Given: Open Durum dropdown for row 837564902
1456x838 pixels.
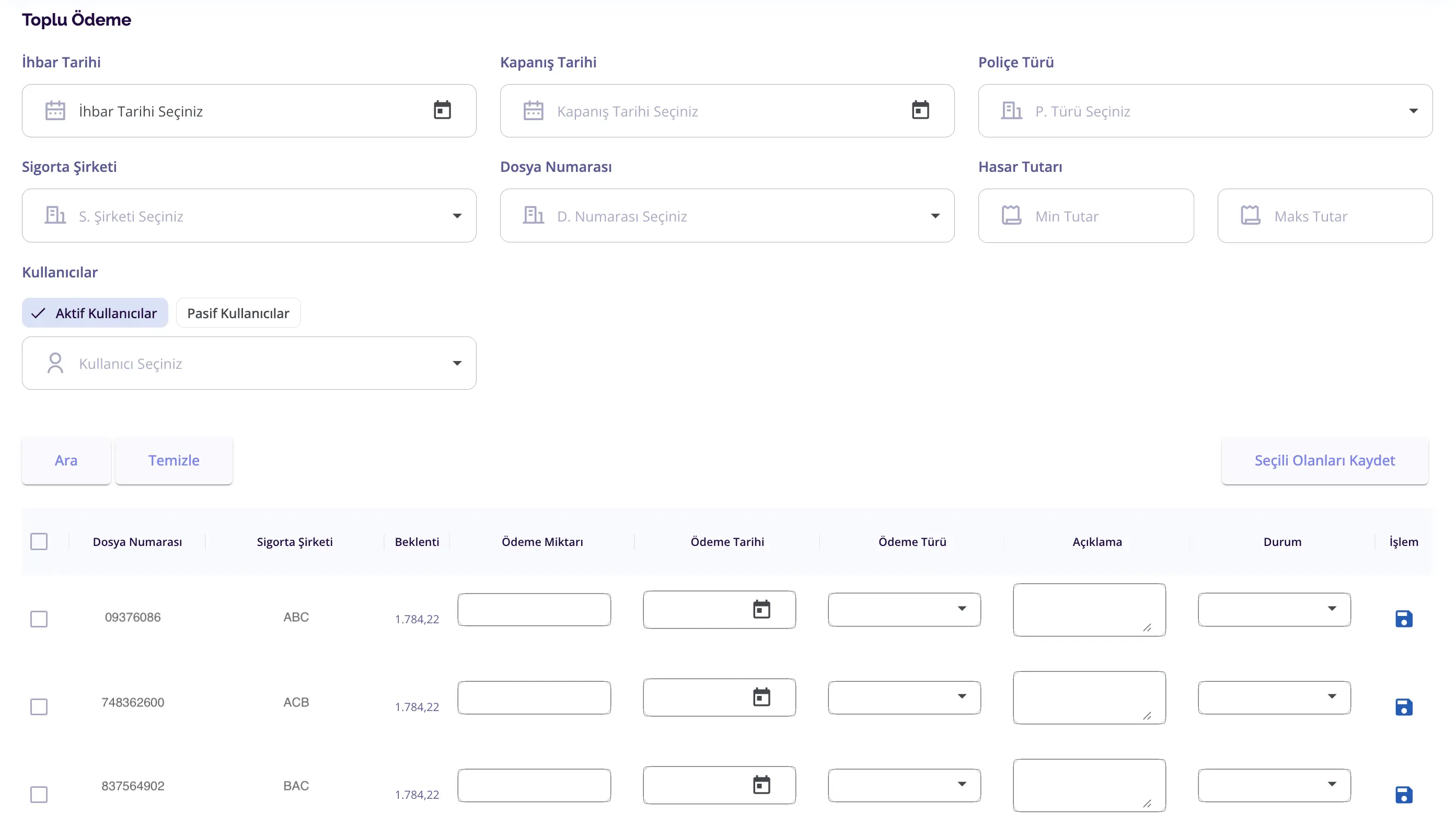Looking at the screenshot, I should coord(1274,785).
